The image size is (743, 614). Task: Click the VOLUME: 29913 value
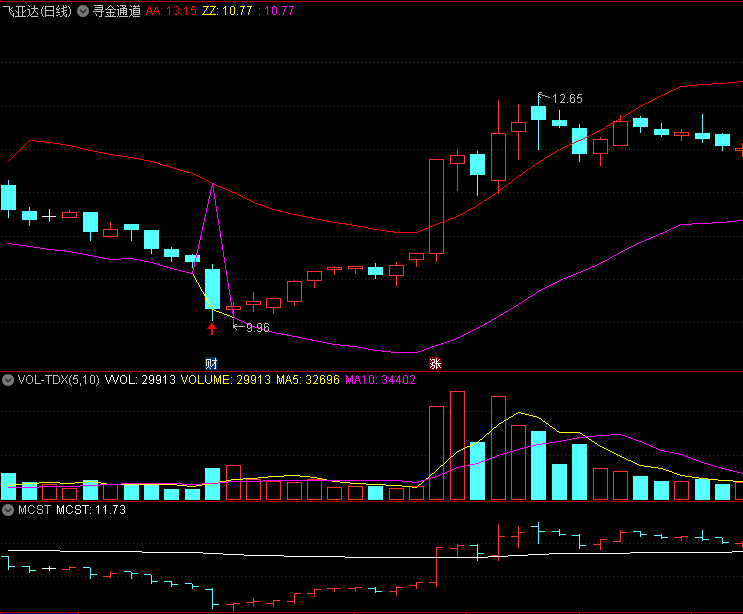(x=226, y=380)
